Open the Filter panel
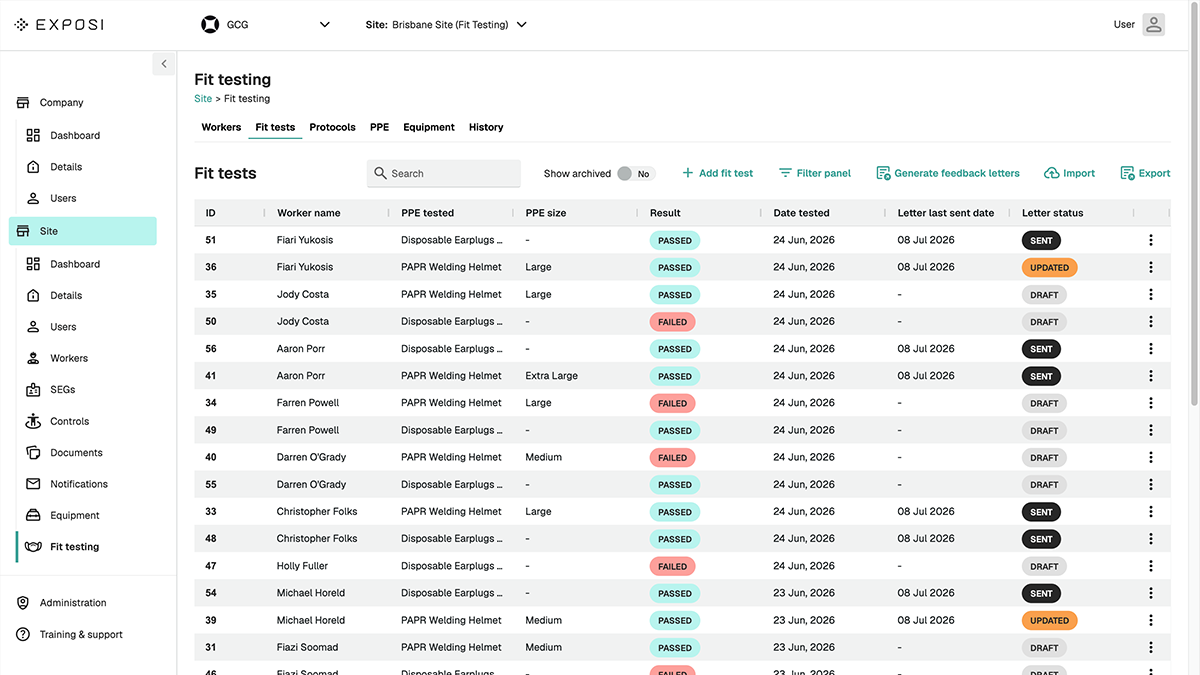This screenshot has width=1200, height=675. (815, 173)
